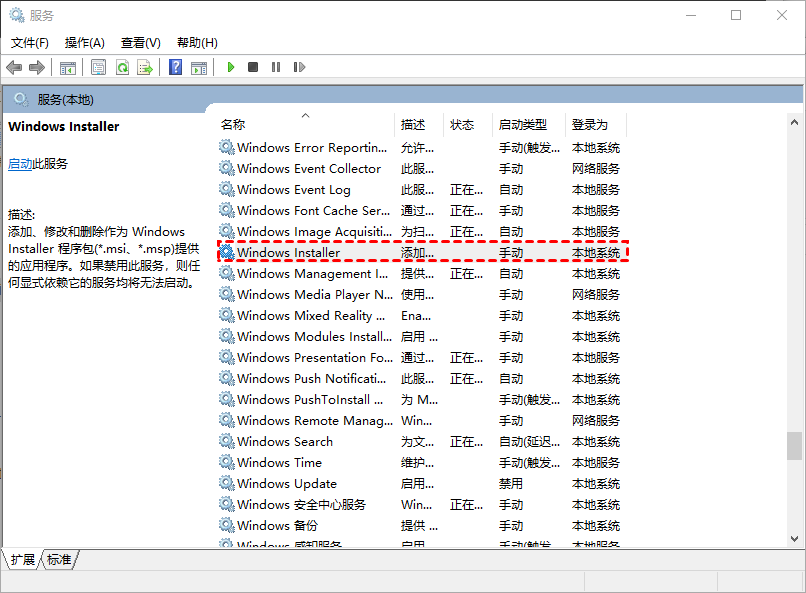The width and height of the screenshot is (806, 593).
Task: Start the service with green play icon
Action: pos(231,67)
